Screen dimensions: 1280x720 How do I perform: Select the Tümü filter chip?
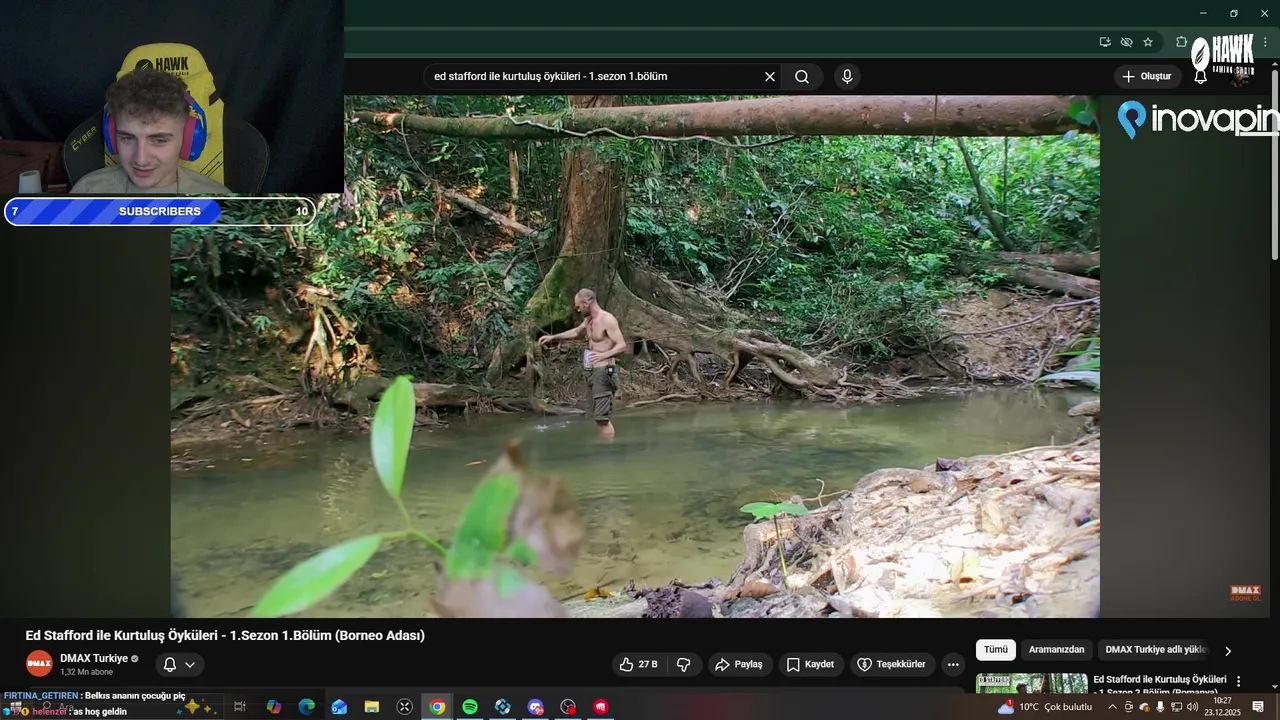[996, 650]
